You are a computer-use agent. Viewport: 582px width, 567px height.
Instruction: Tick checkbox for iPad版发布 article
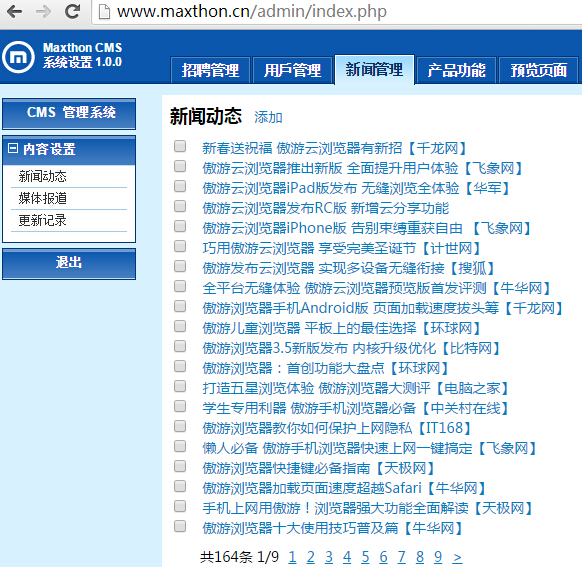(x=180, y=186)
